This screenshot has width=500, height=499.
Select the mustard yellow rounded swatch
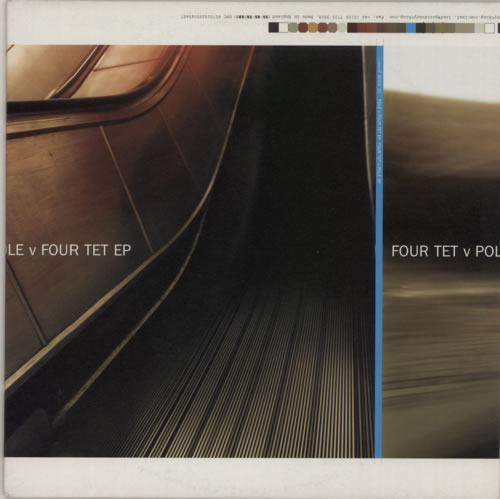click(x=313, y=28)
